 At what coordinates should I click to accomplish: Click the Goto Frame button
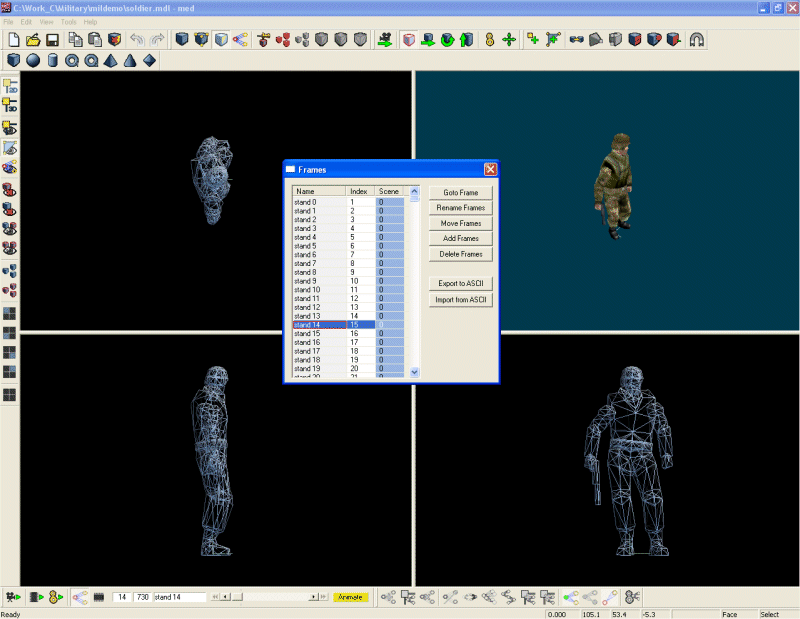461,192
